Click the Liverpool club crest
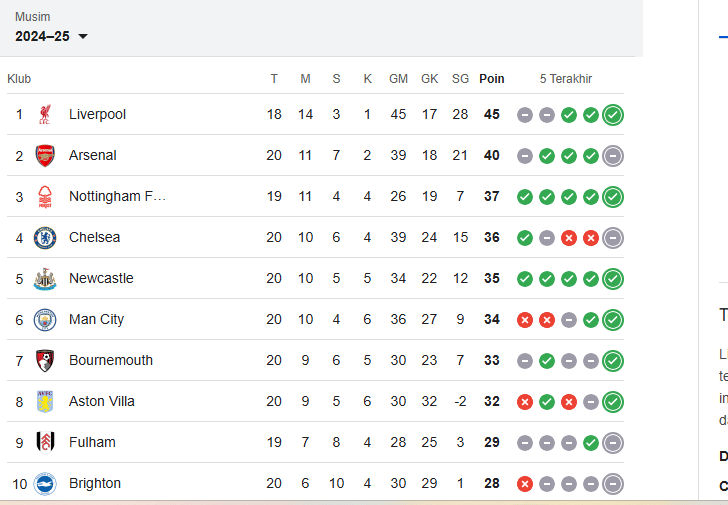The image size is (728, 505). (x=45, y=114)
